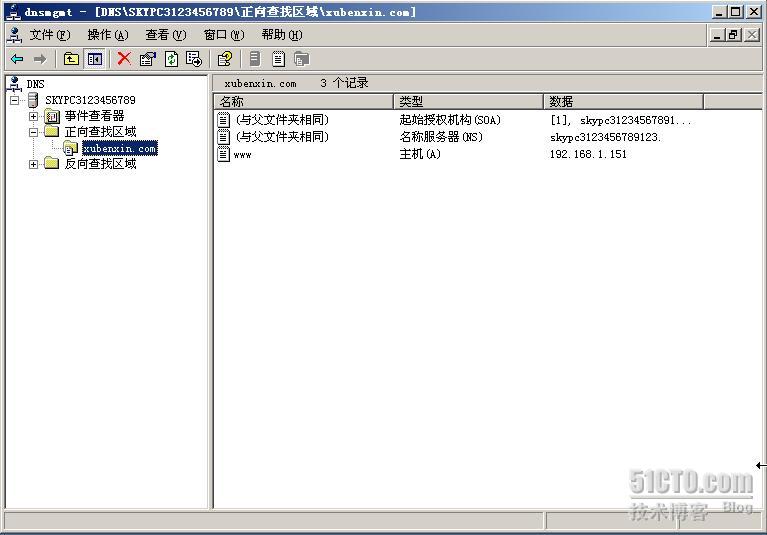
Task: Click the www record document icon
Action: [x=224, y=154]
